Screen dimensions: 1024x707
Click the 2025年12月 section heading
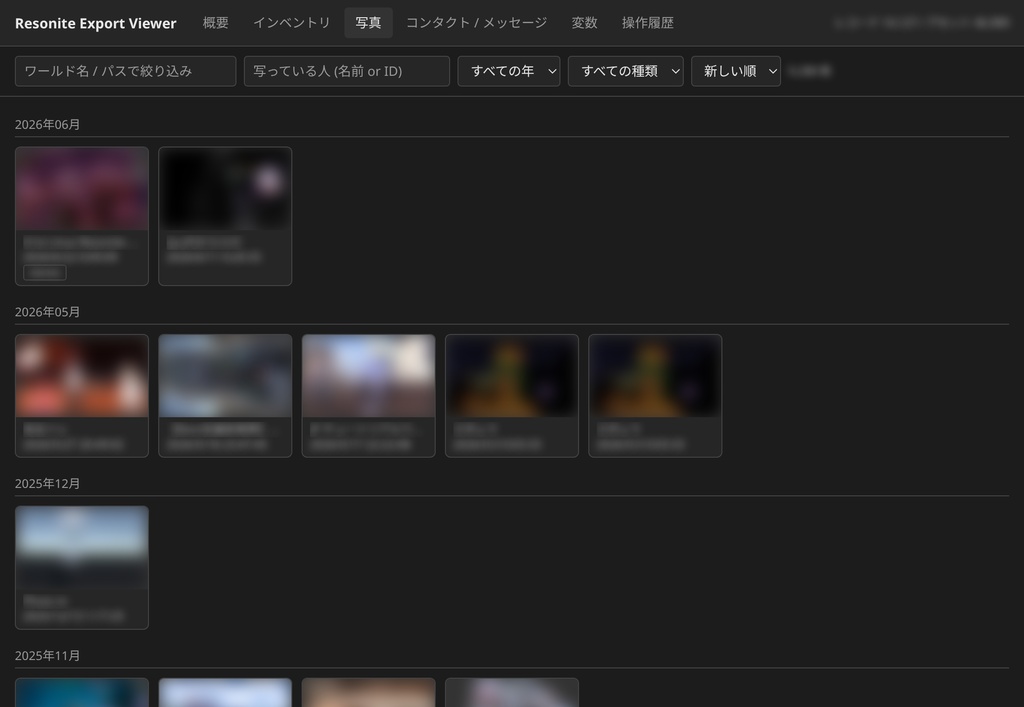[48, 484]
